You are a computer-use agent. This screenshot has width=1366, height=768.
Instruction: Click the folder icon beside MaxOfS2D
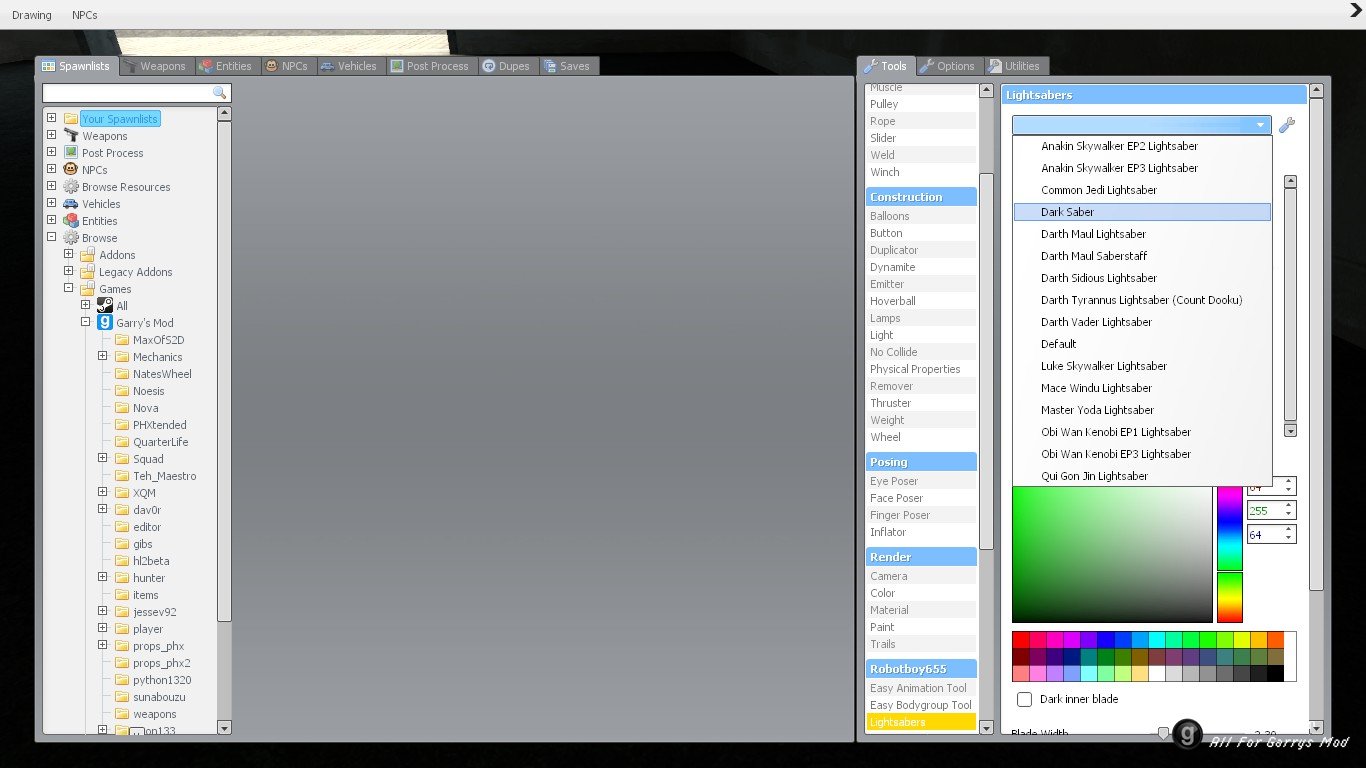tap(122, 339)
